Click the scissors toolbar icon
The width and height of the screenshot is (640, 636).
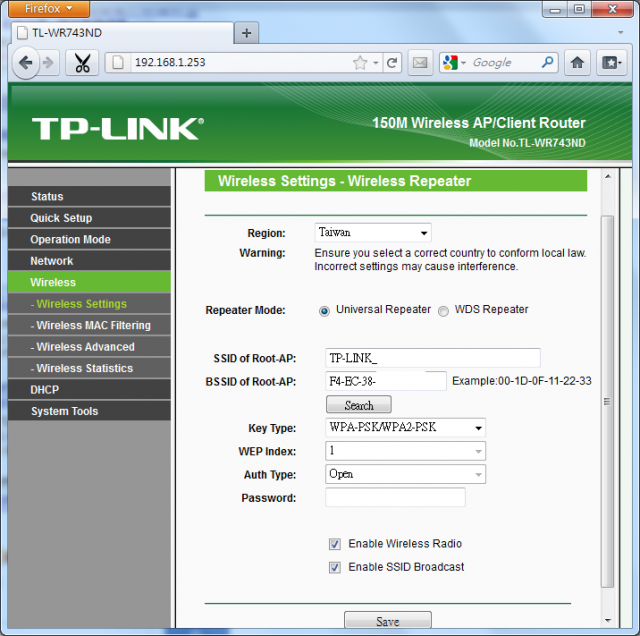click(x=82, y=63)
